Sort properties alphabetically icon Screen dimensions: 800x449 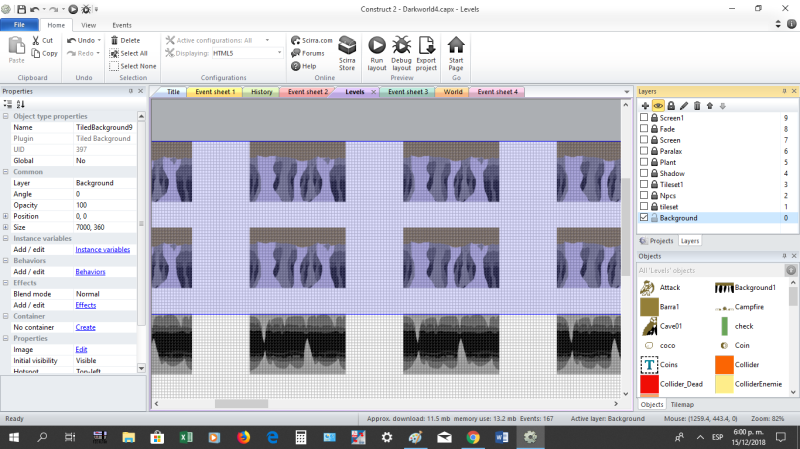pos(20,104)
